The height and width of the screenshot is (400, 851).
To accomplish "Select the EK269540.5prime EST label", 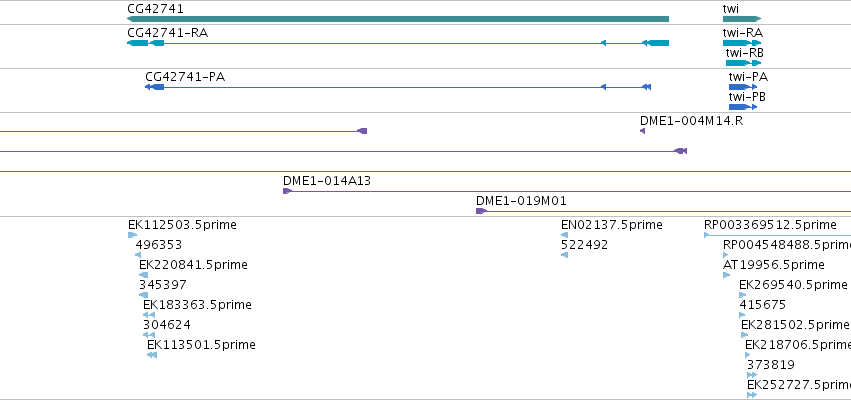I will [x=793, y=285].
